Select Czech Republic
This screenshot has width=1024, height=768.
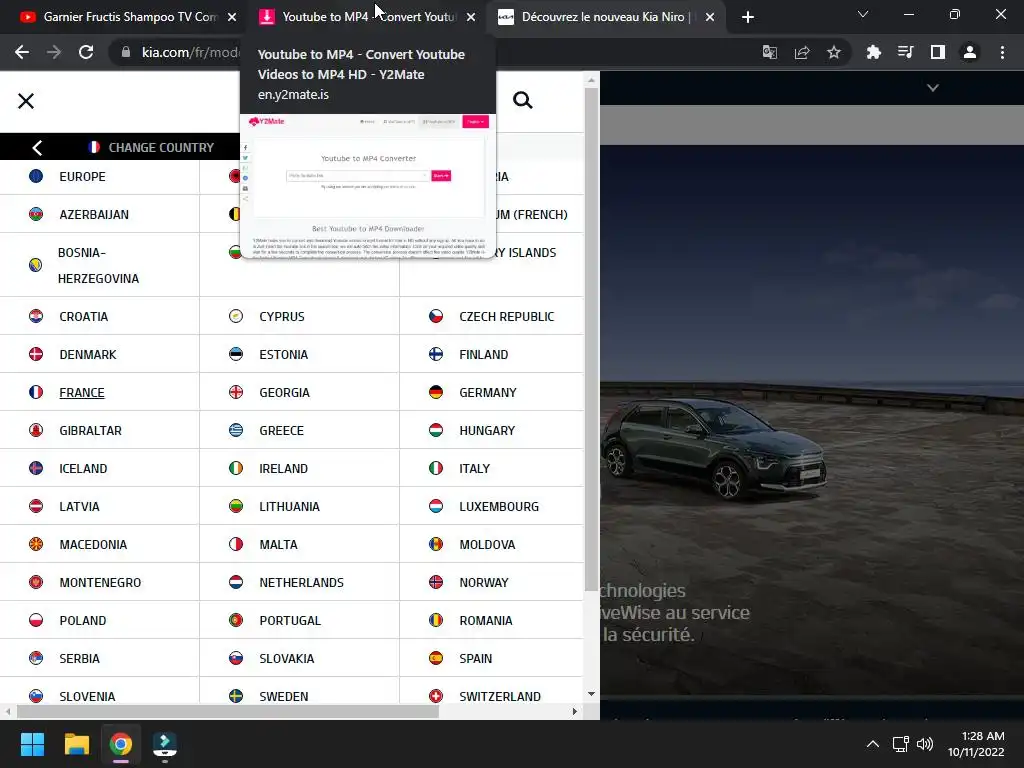506,316
